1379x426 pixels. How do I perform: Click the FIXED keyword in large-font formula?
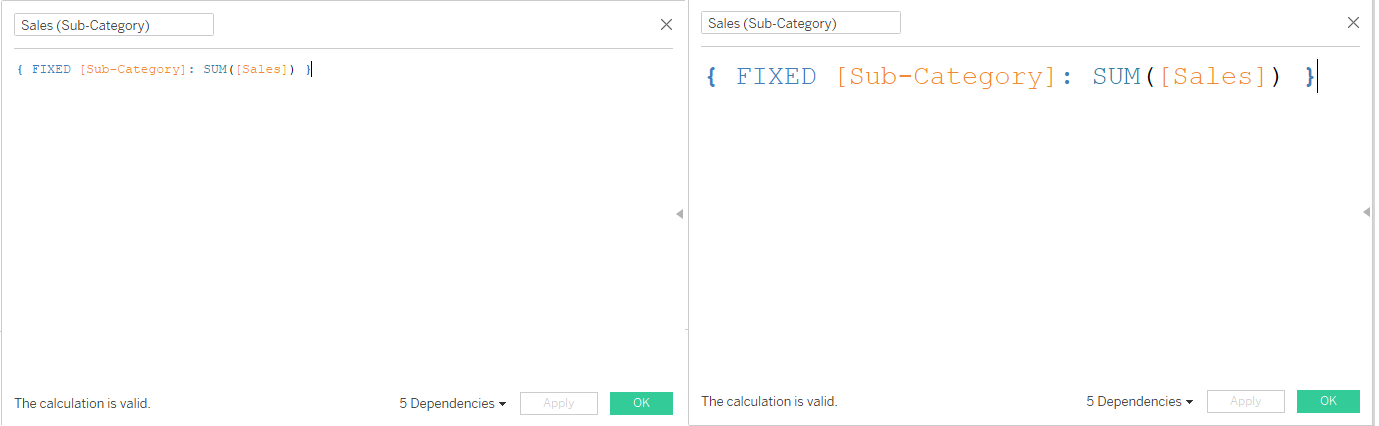click(x=776, y=77)
